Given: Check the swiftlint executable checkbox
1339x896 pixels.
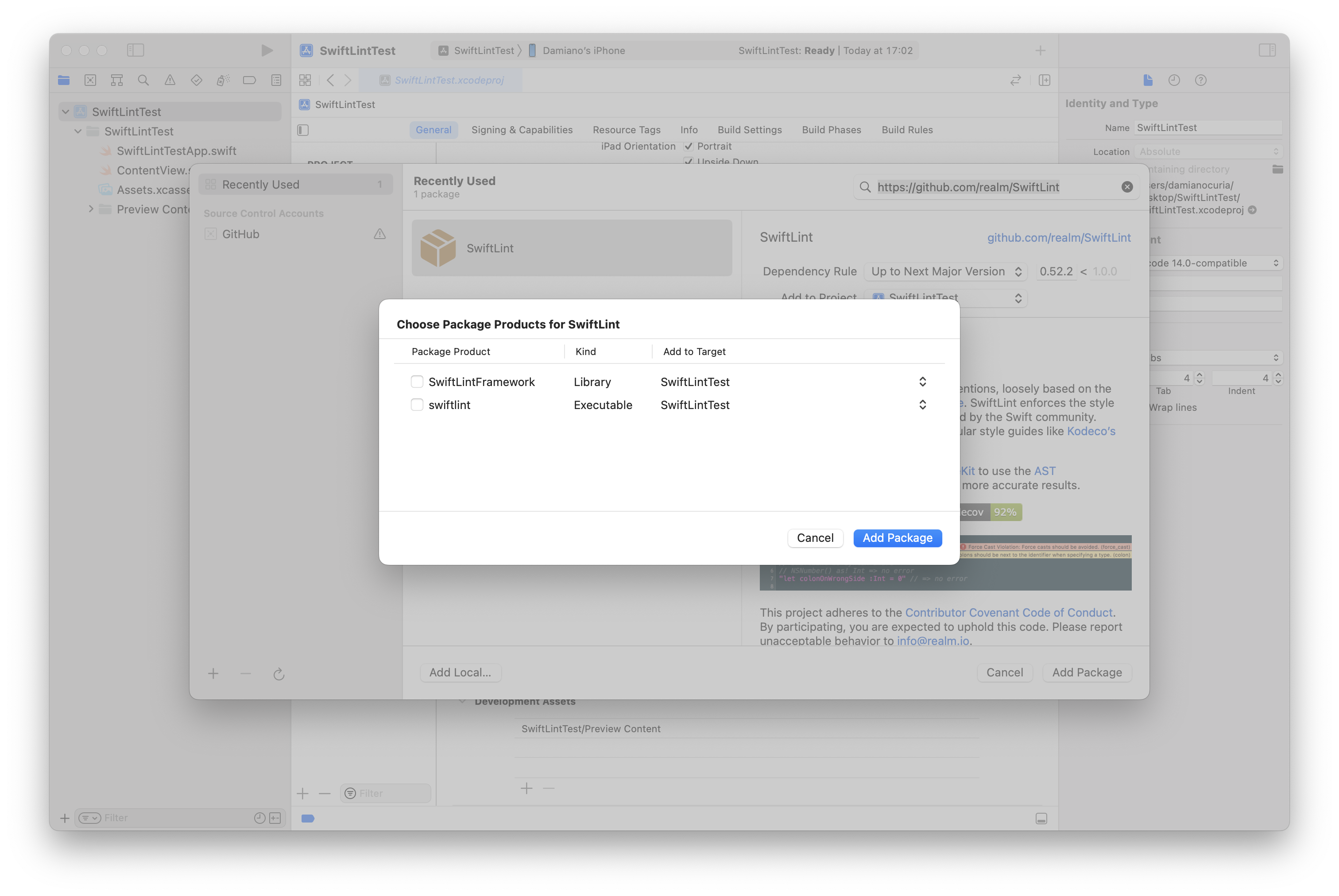Looking at the screenshot, I should pyautogui.click(x=417, y=405).
